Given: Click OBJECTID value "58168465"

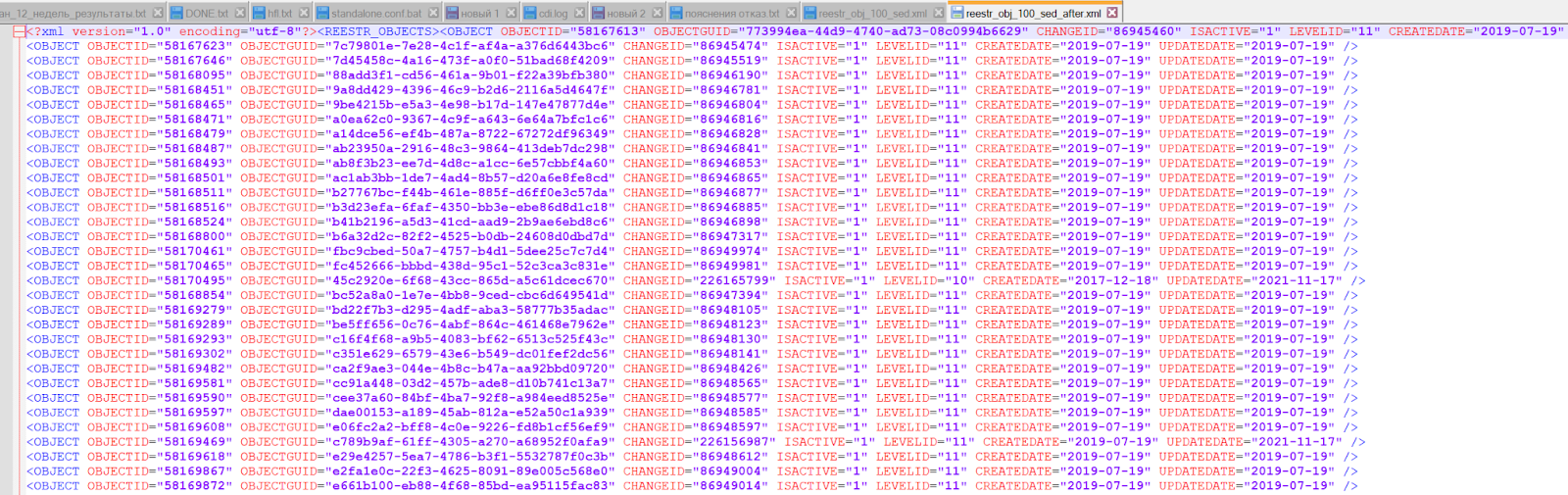Looking at the screenshot, I should coord(194,105).
